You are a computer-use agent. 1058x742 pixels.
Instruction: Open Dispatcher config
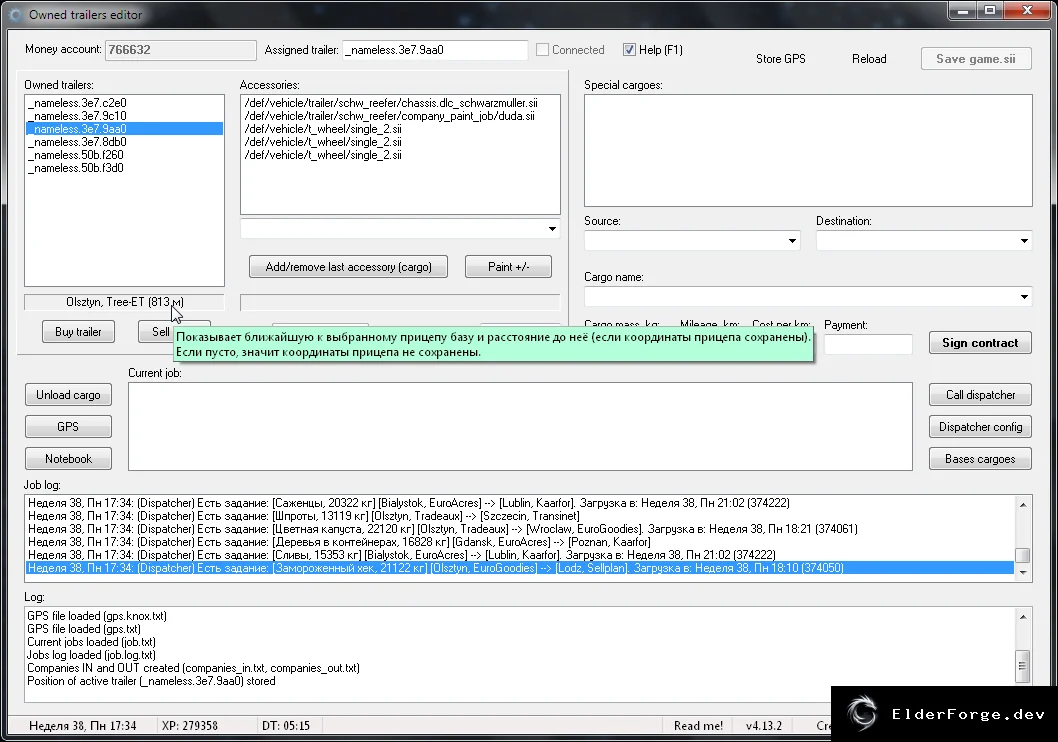coord(980,427)
